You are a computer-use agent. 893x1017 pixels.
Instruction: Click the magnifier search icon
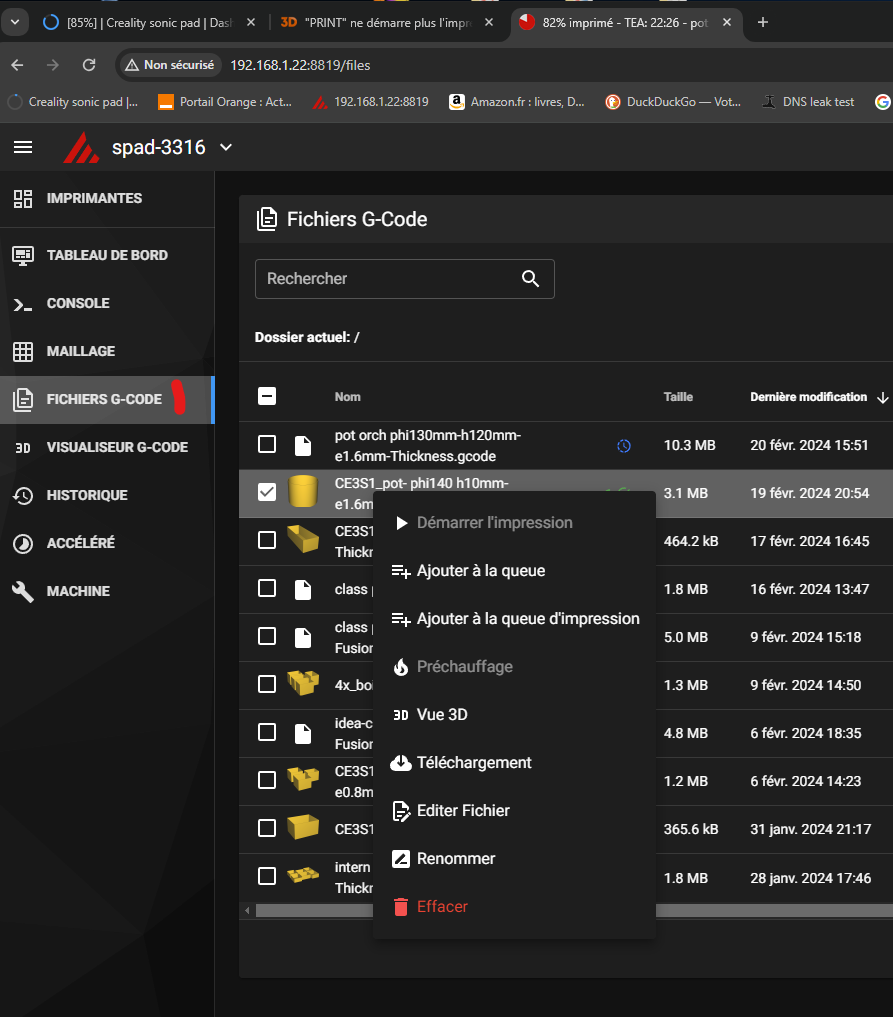530,279
